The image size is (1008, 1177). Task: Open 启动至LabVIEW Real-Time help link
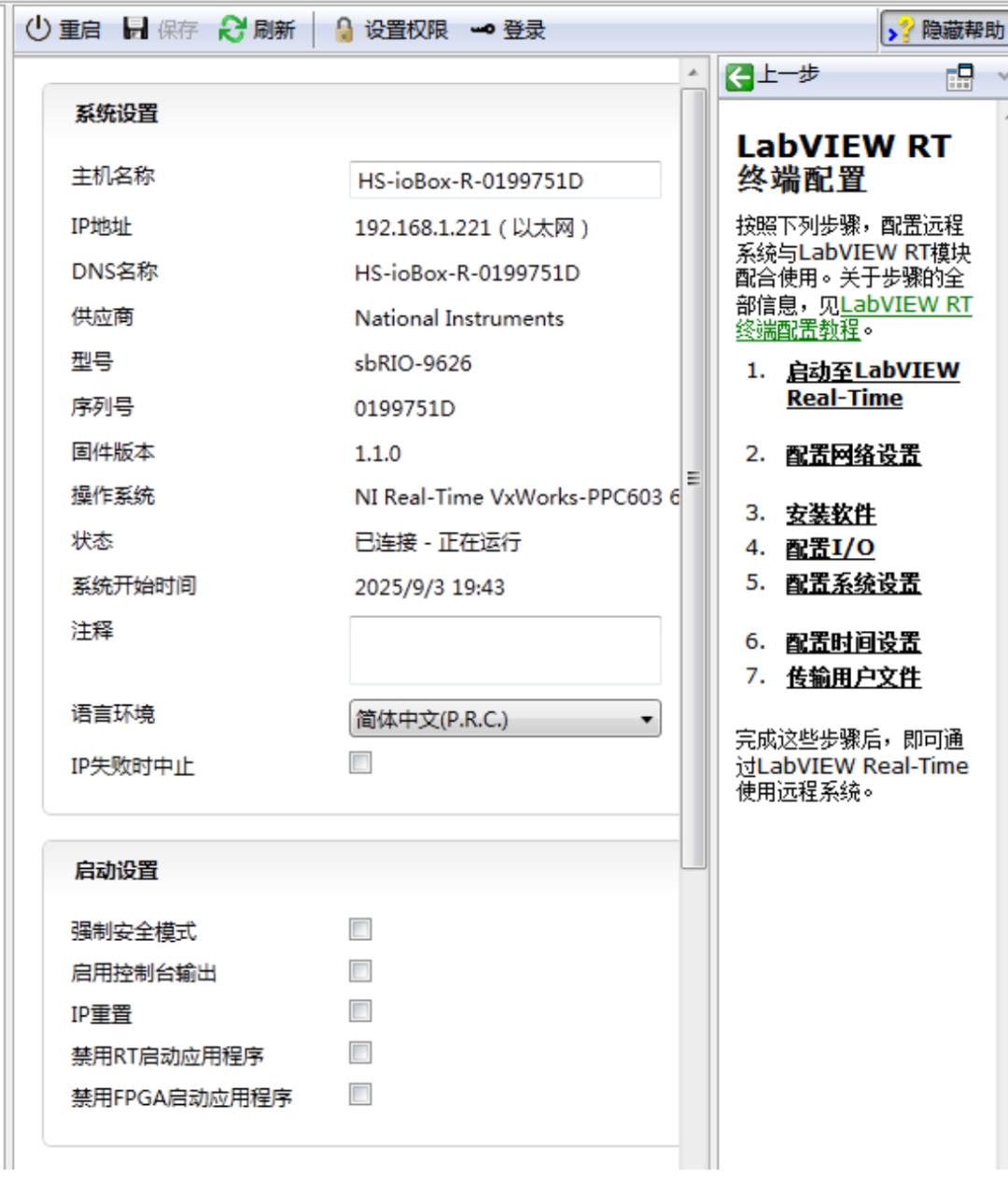click(x=873, y=384)
